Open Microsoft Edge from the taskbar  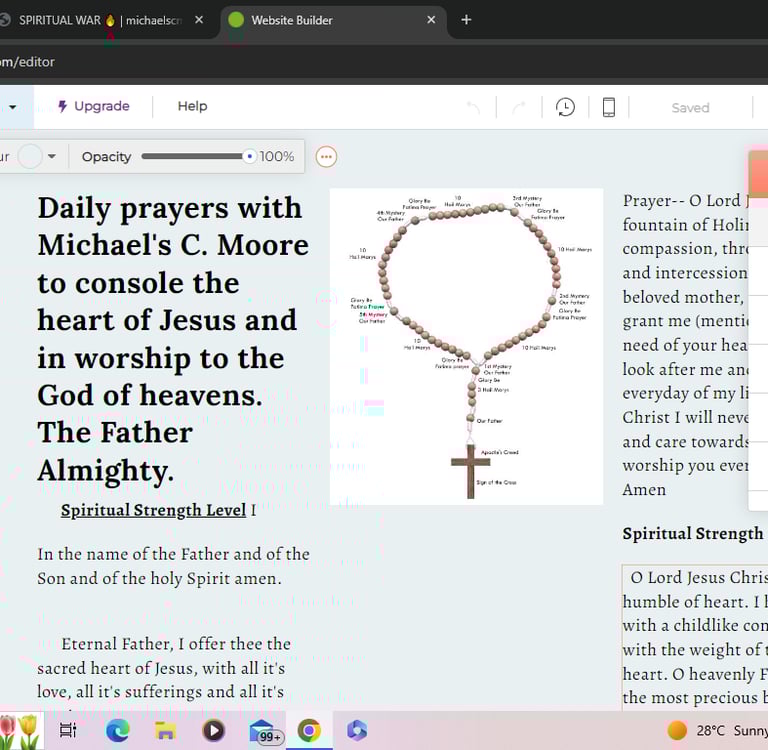[118, 730]
